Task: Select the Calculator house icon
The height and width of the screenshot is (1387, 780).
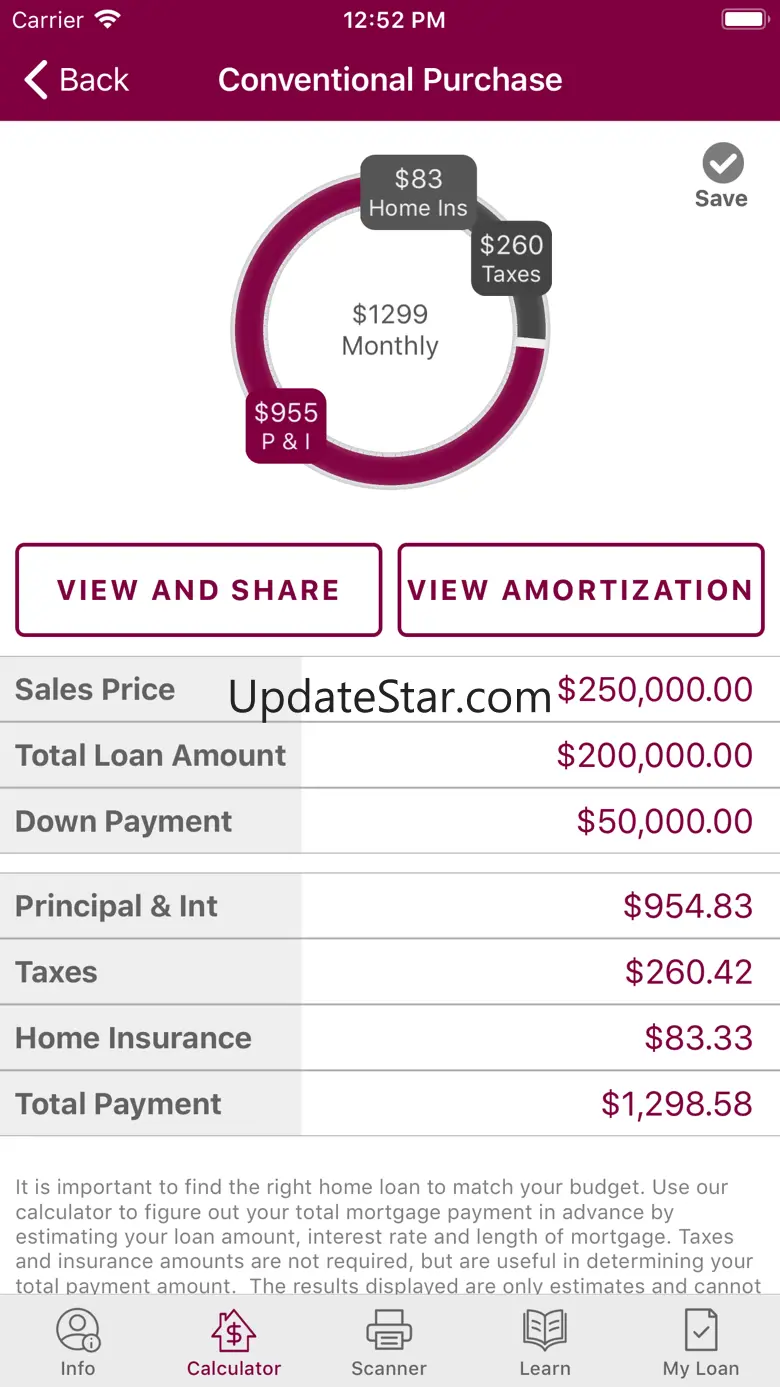Action: click(x=234, y=1330)
